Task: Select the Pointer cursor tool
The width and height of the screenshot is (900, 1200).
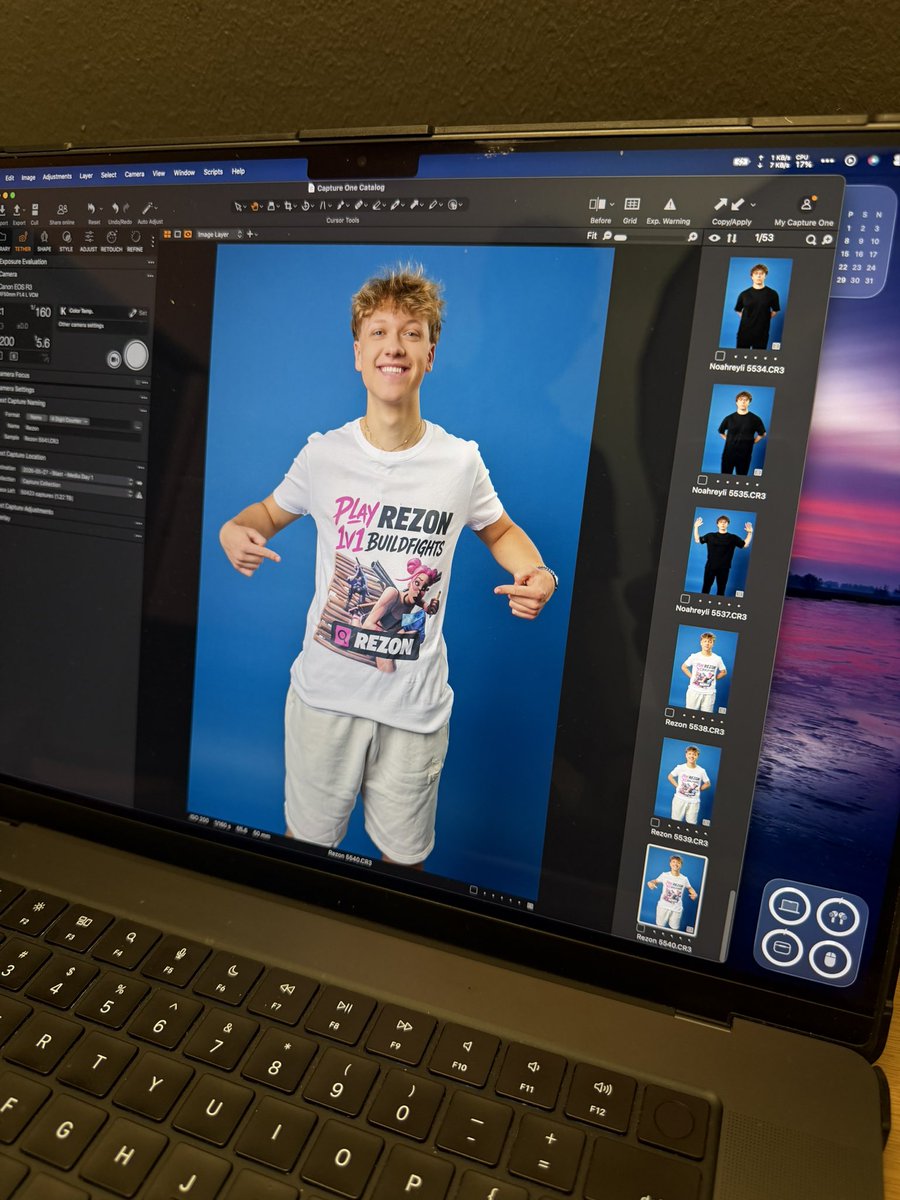Action: point(238,206)
